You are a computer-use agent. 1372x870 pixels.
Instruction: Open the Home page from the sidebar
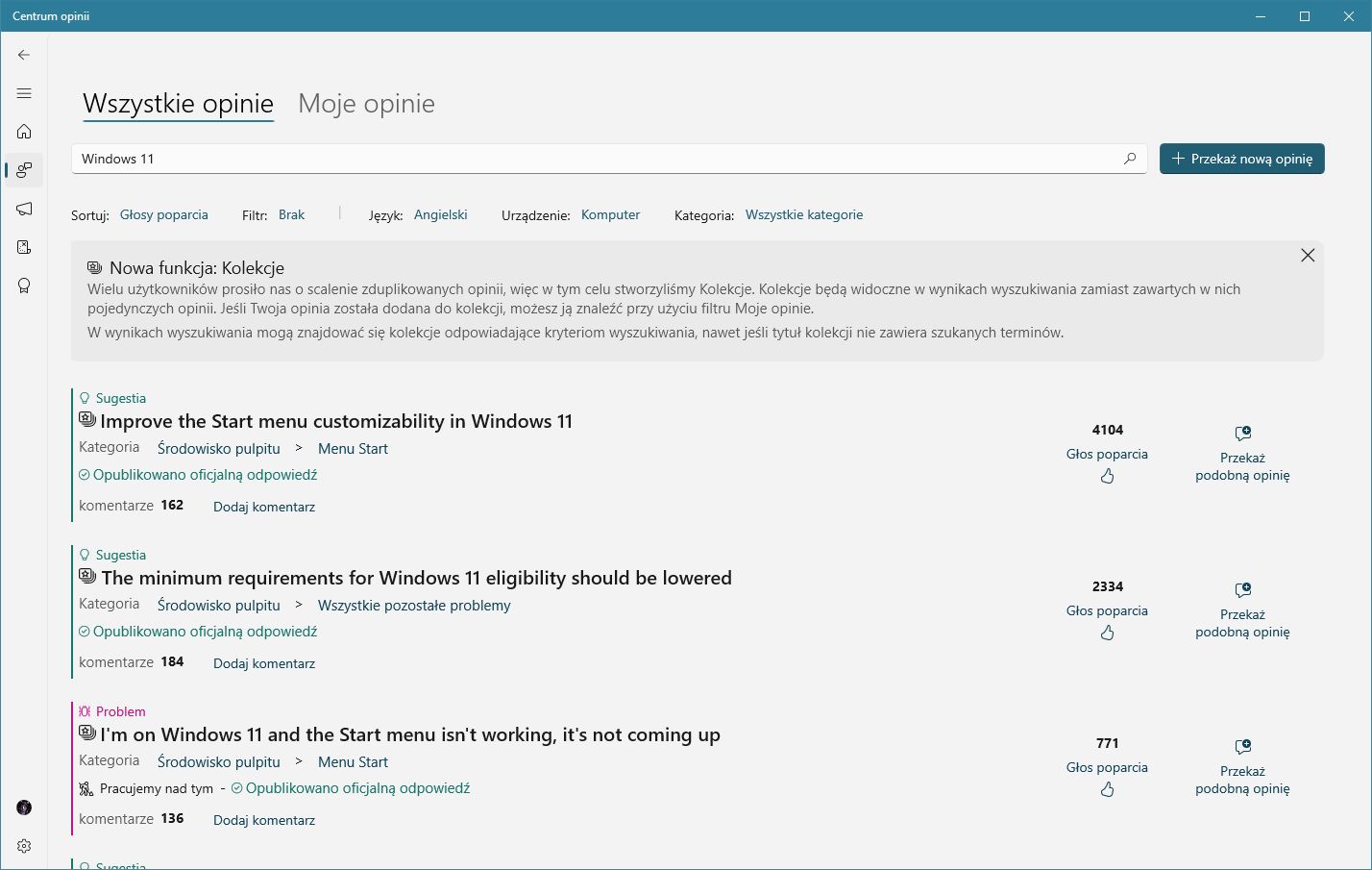pyautogui.click(x=24, y=132)
